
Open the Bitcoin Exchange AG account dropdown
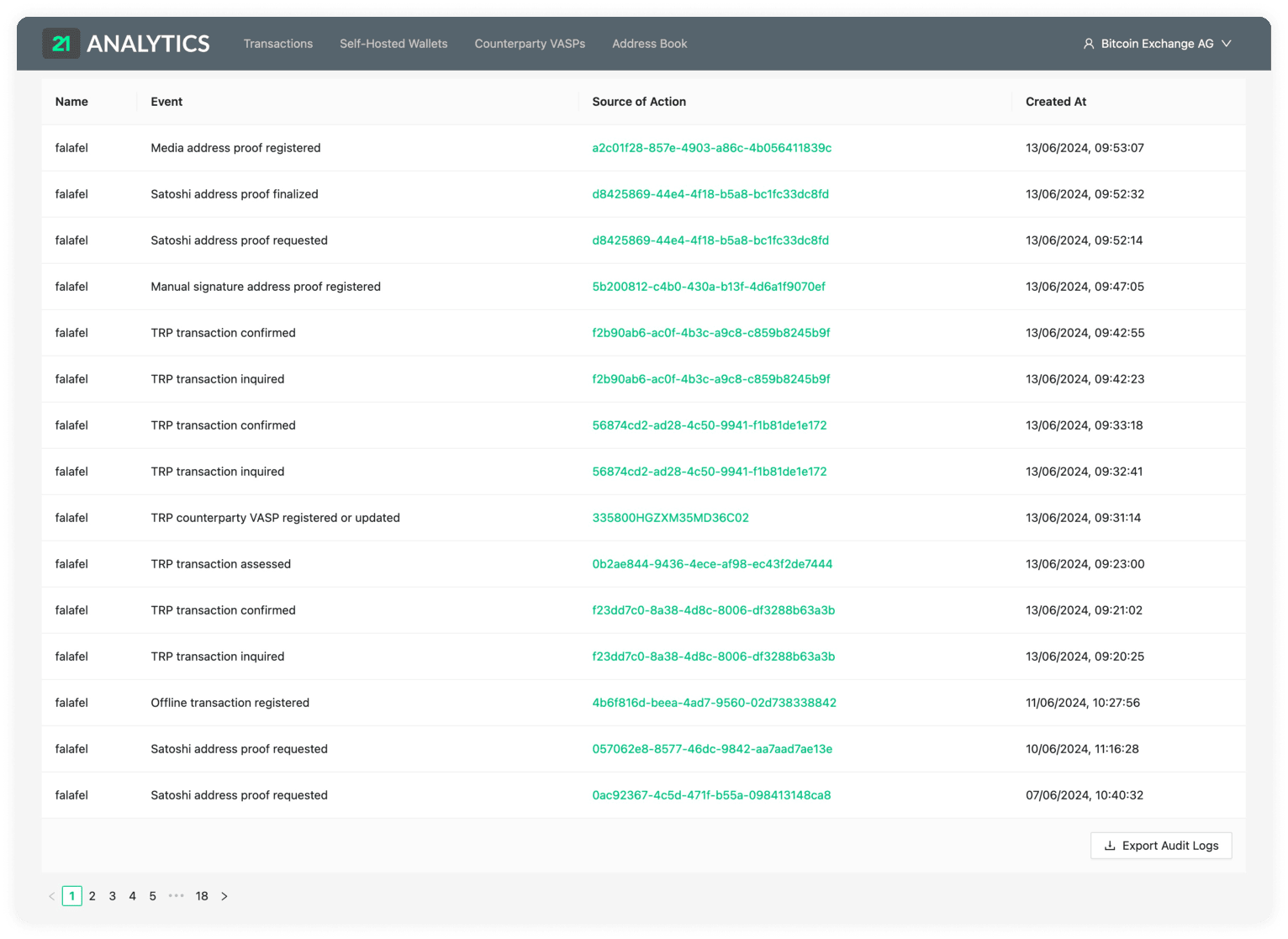click(1157, 43)
